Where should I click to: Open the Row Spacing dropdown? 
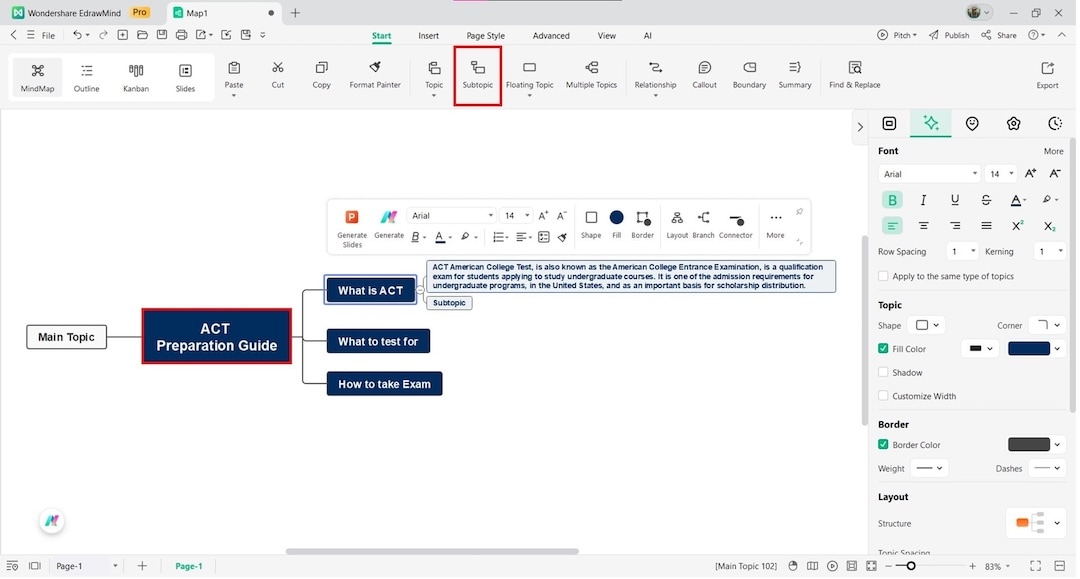coord(962,251)
